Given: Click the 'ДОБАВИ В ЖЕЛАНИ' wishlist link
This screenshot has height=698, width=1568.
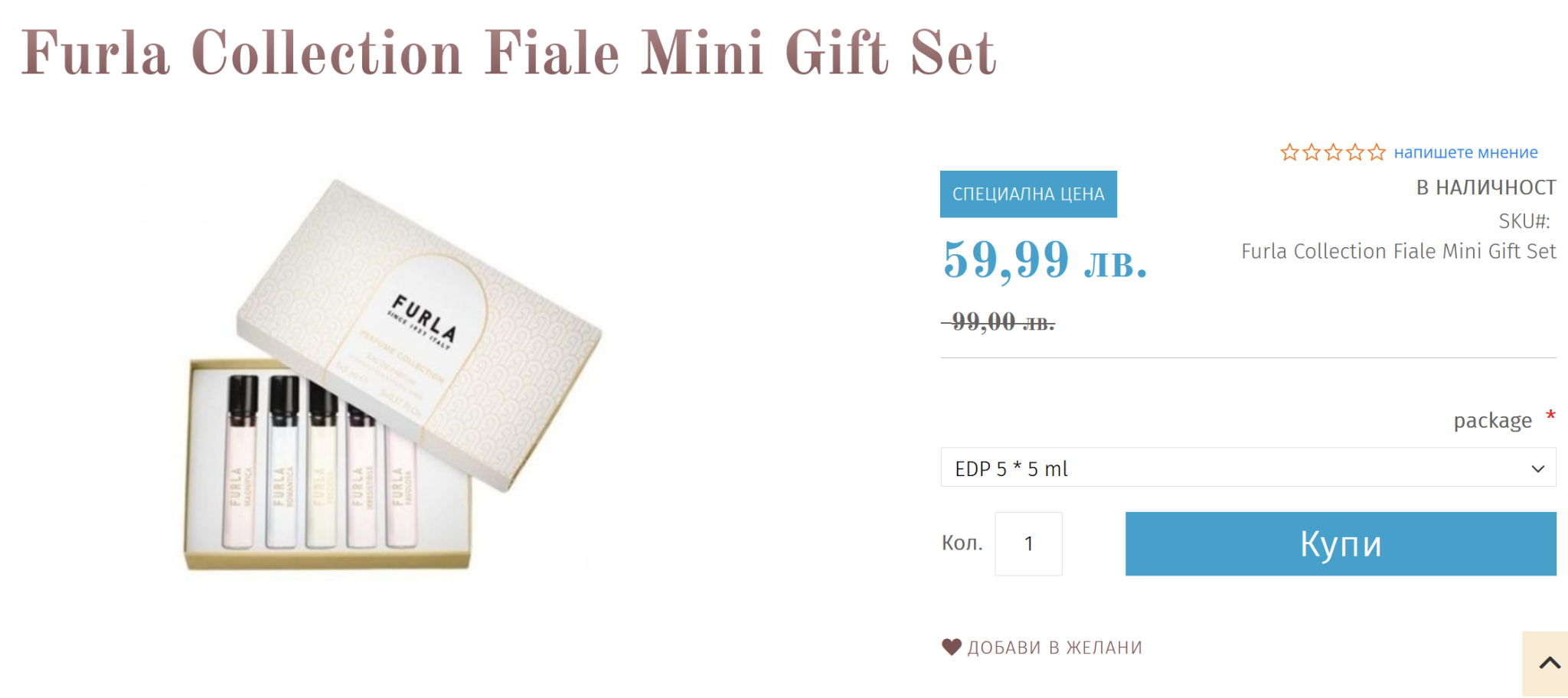Looking at the screenshot, I should (x=1054, y=647).
